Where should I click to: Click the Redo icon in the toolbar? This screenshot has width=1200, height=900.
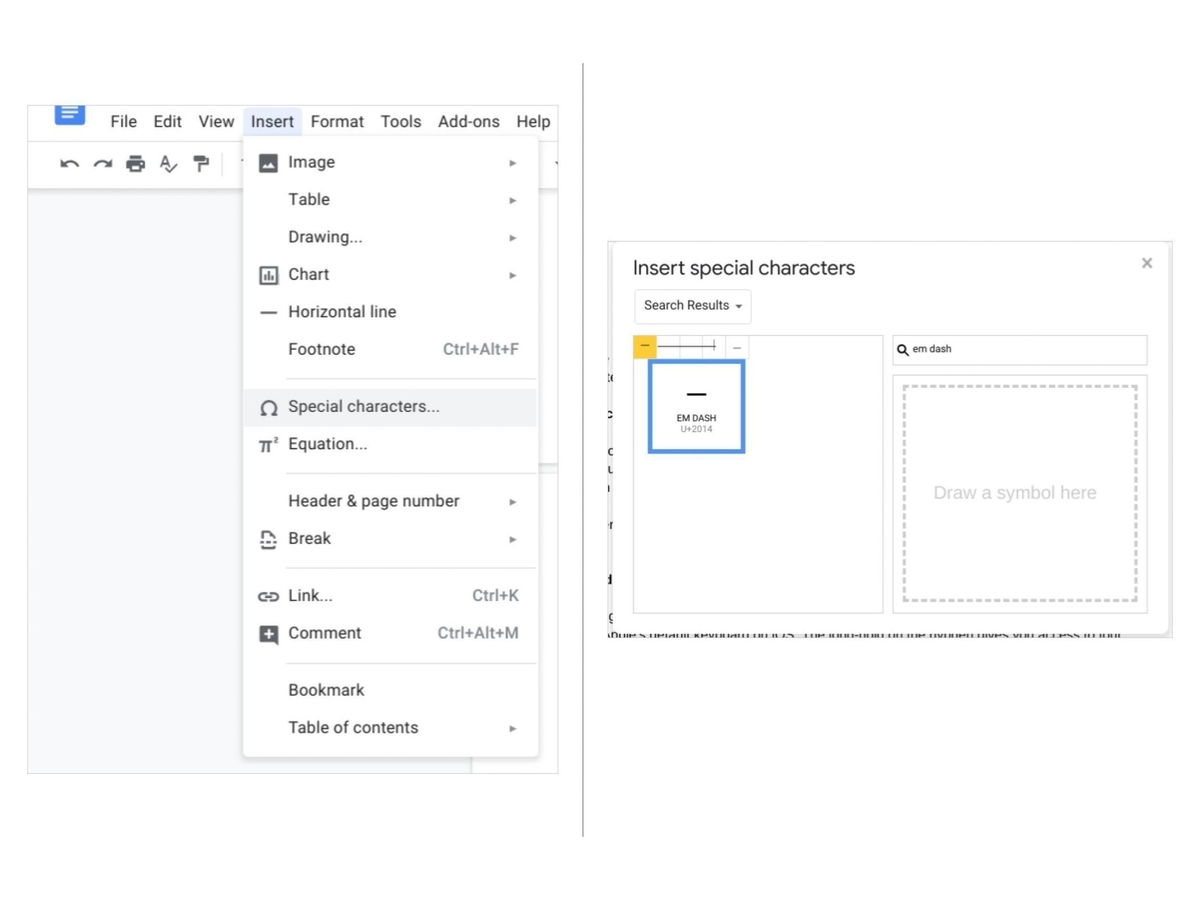coord(102,164)
